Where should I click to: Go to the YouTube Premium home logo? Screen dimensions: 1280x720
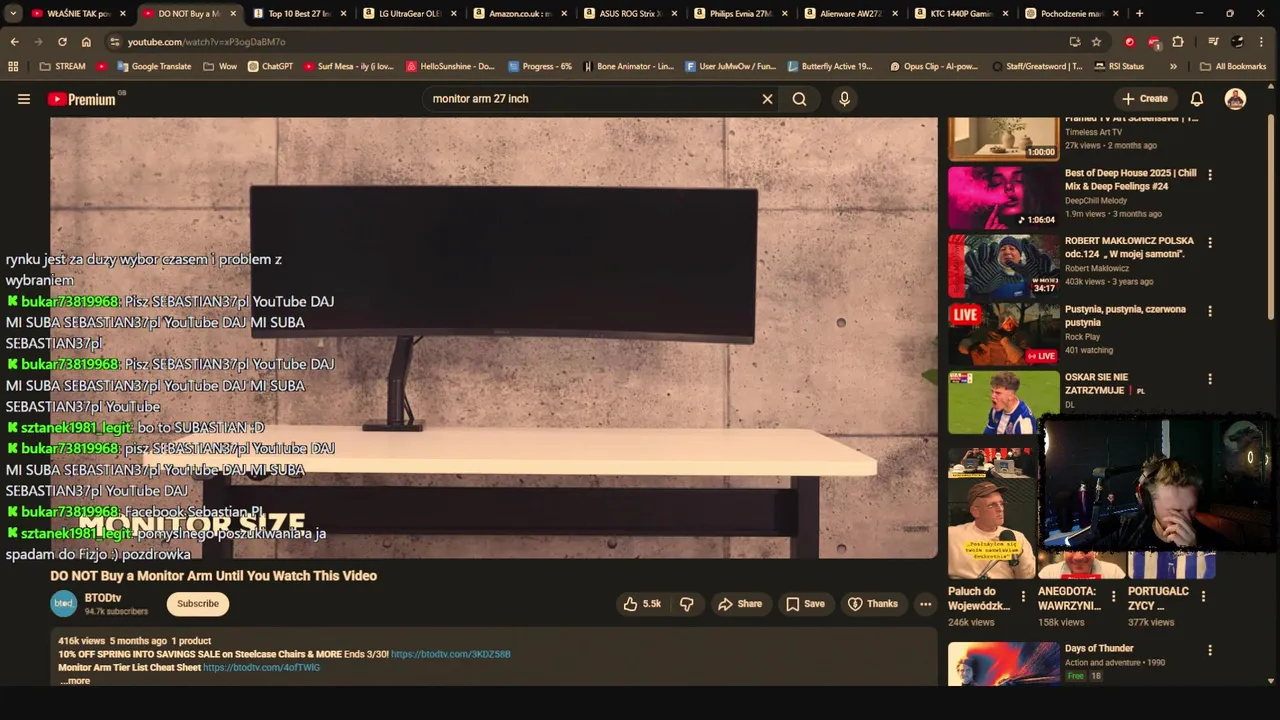[82, 99]
